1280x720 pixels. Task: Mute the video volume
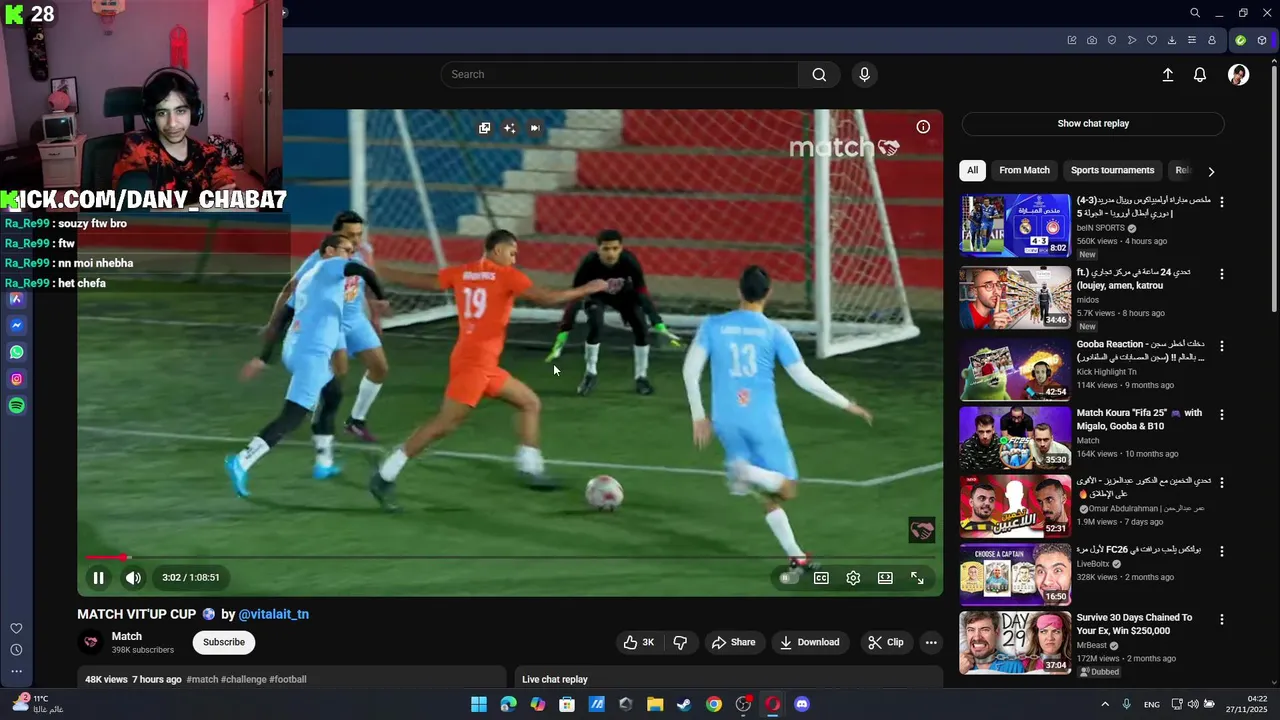[133, 577]
